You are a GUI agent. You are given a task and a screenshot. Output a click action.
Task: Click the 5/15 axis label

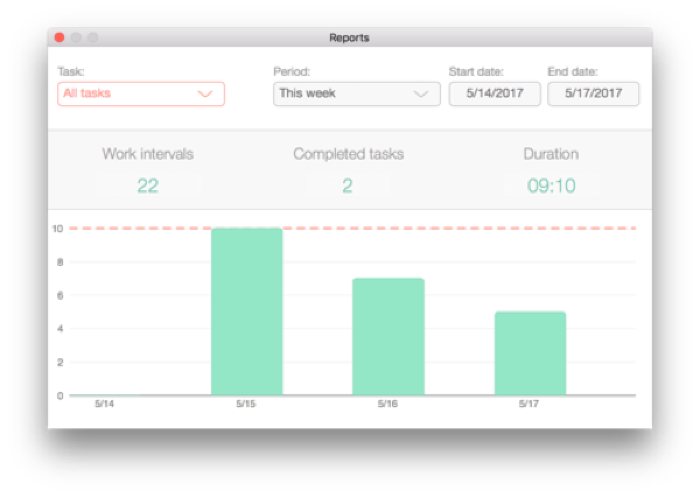246,404
